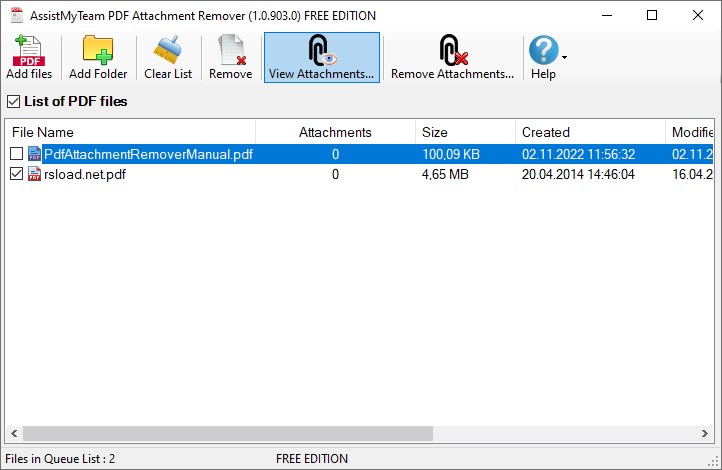Sort by File Name column header
Screen dimensions: 722x470
(x=130, y=132)
